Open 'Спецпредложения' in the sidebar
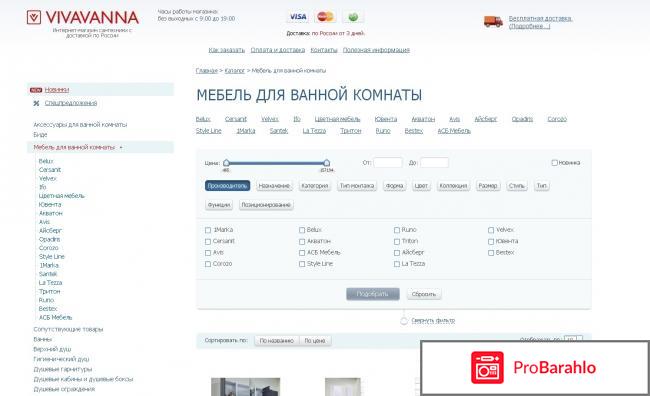 [71, 103]
